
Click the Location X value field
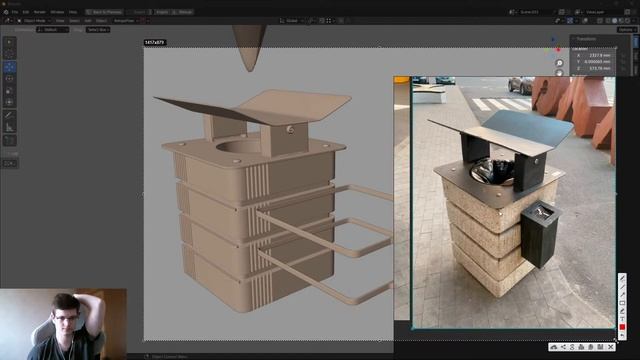[594, 55]
